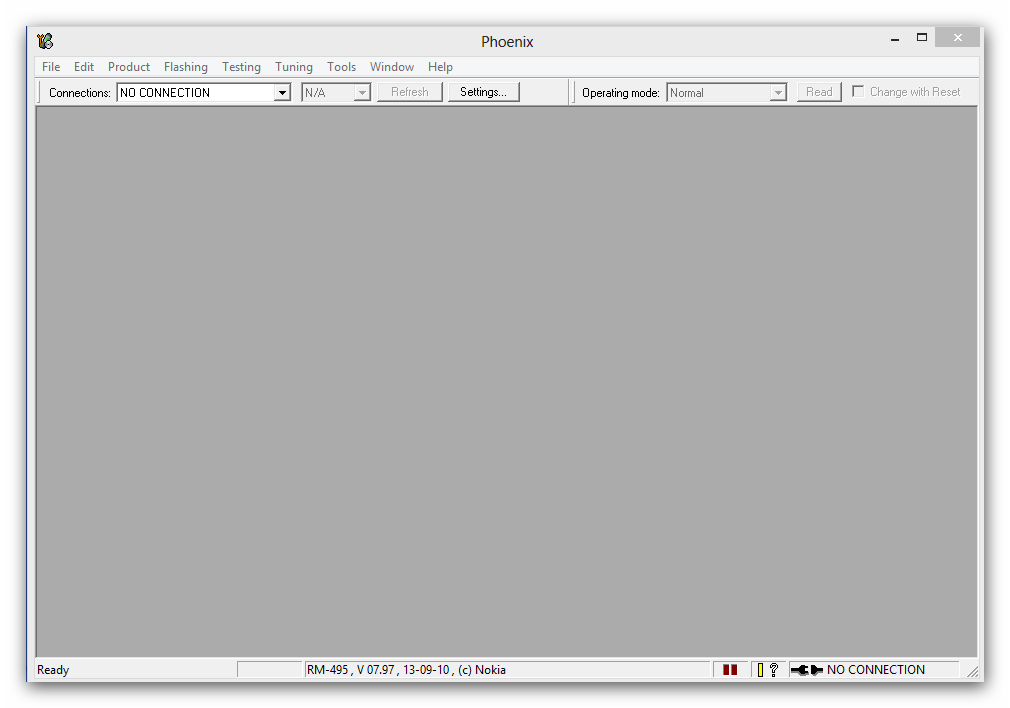This screenshot has width=1010, height=708.
Task: Open the Flashing menu
Action: tap(185, 67)
